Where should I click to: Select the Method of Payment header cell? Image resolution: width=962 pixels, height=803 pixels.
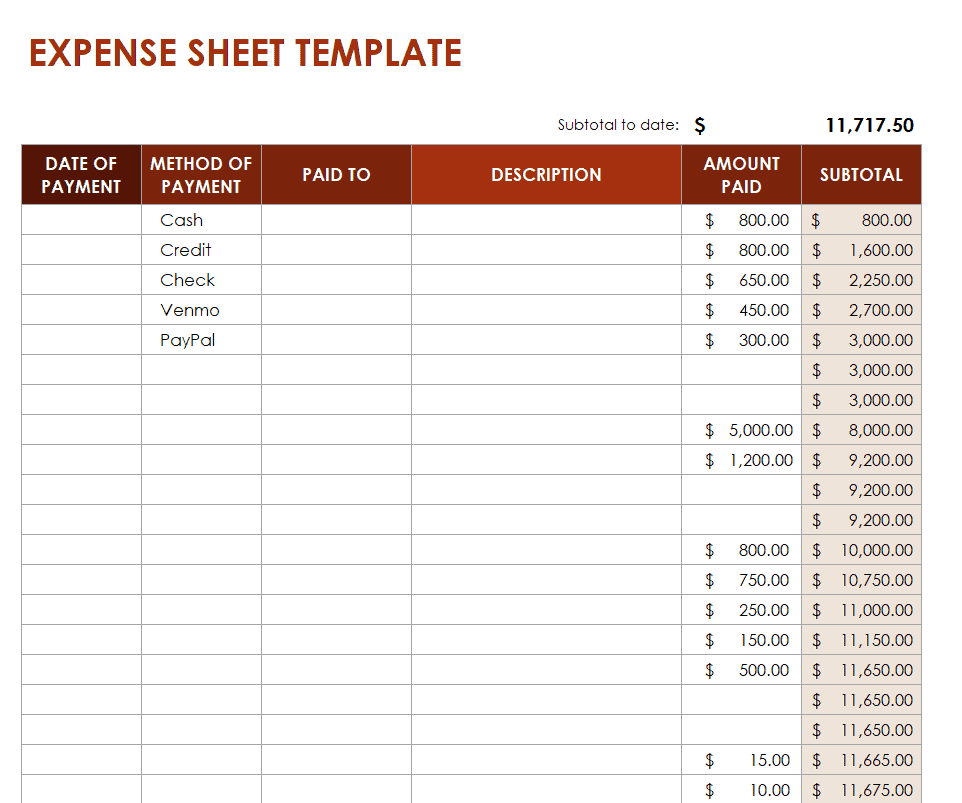pos(201,175)
